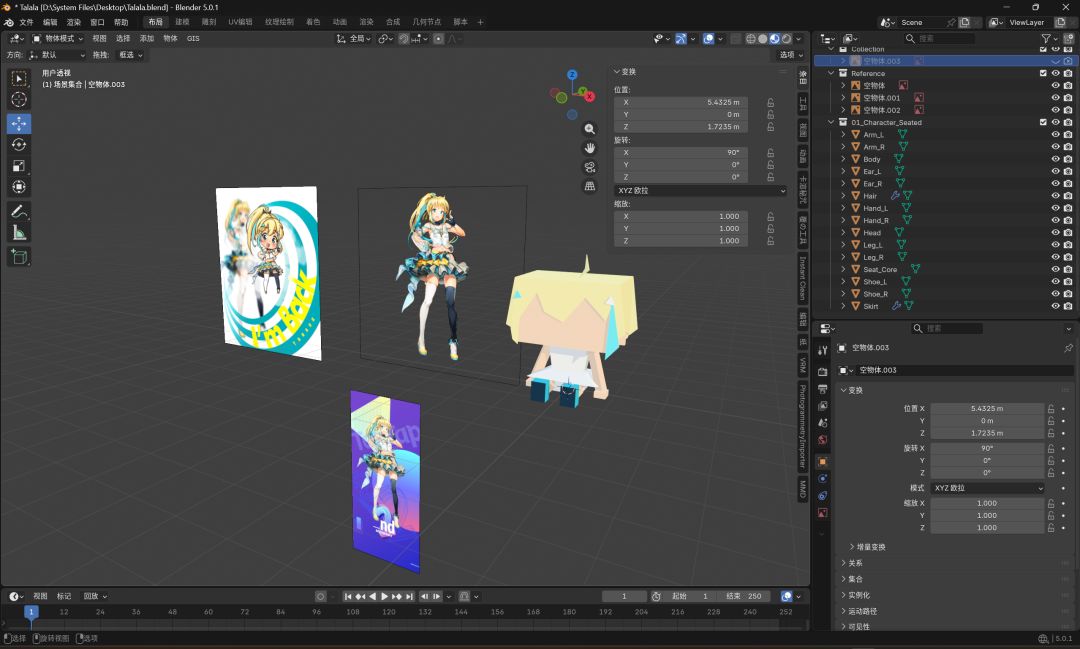Uncheck the 01_Character_Seated collection checkbox

click(1043, 122)
